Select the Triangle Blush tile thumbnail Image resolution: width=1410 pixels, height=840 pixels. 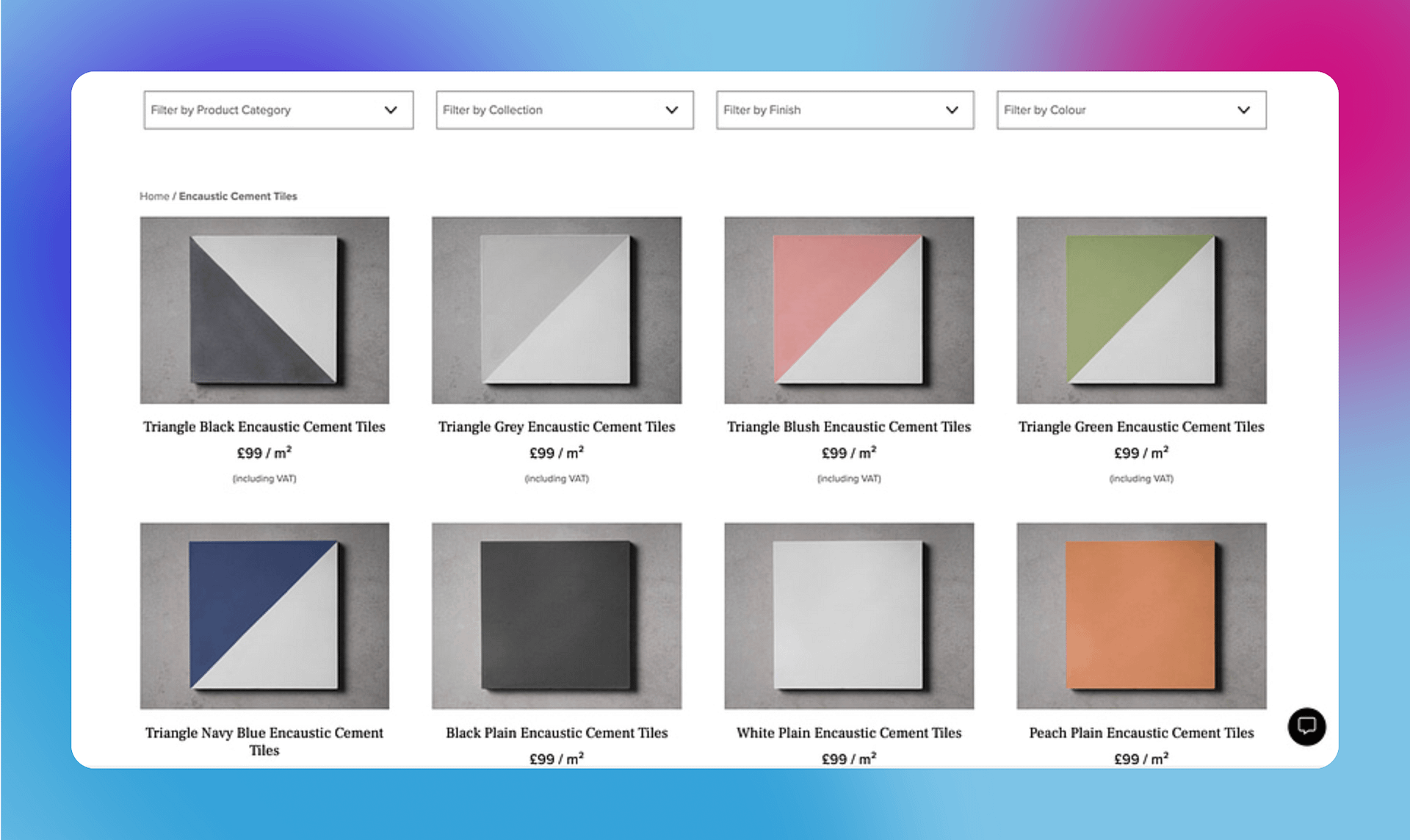click(849, 309)
